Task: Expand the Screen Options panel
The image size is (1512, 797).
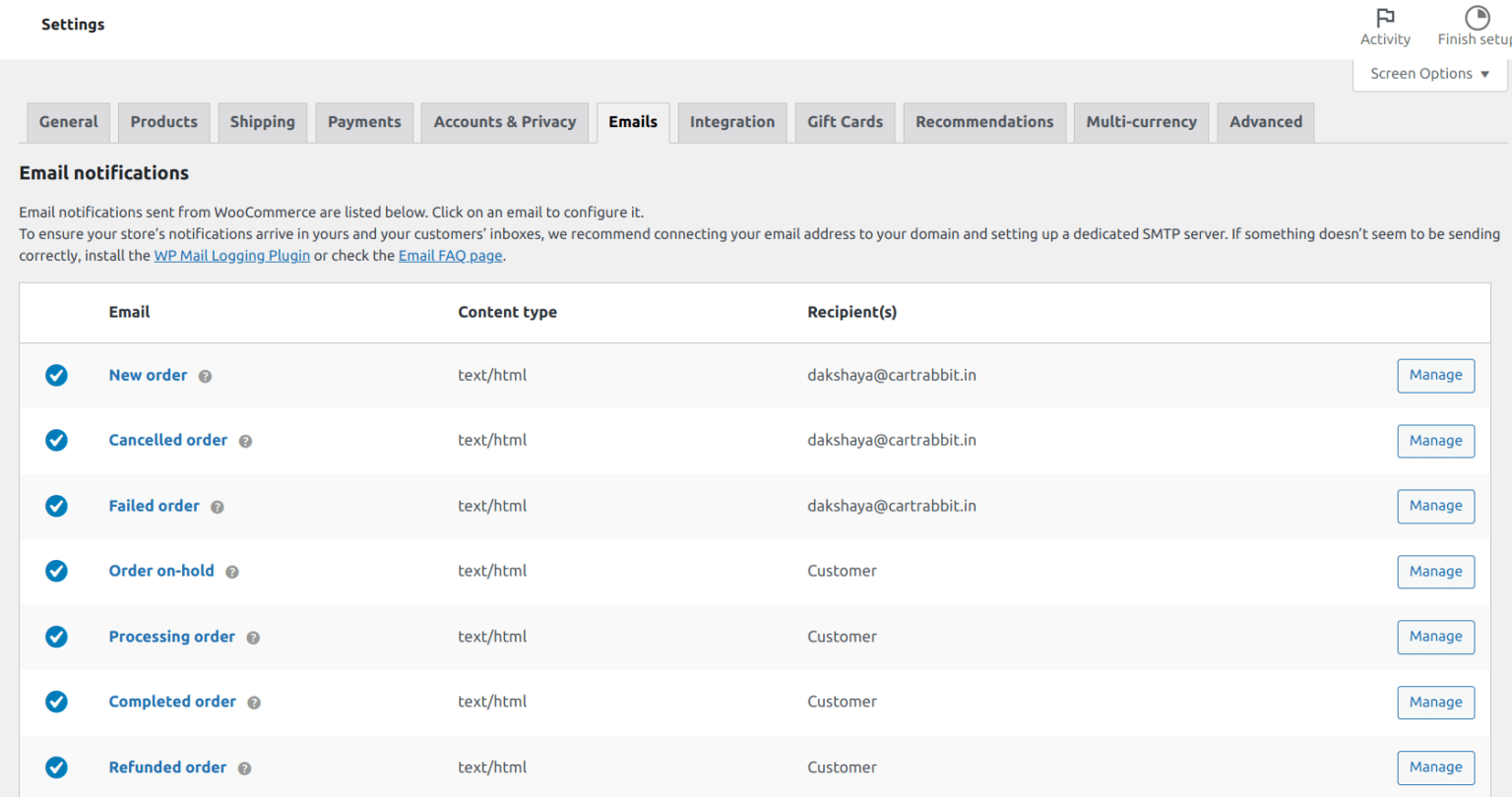Action: coord(1428,73)
